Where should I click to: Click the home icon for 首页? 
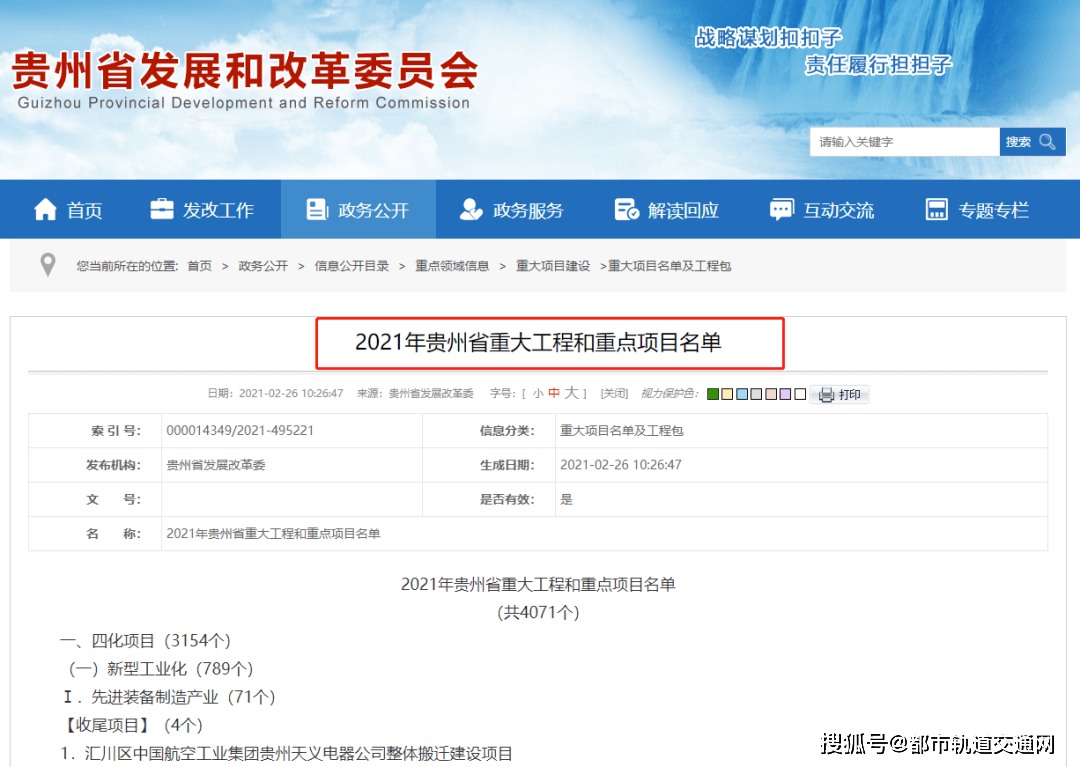pos(45,210)
